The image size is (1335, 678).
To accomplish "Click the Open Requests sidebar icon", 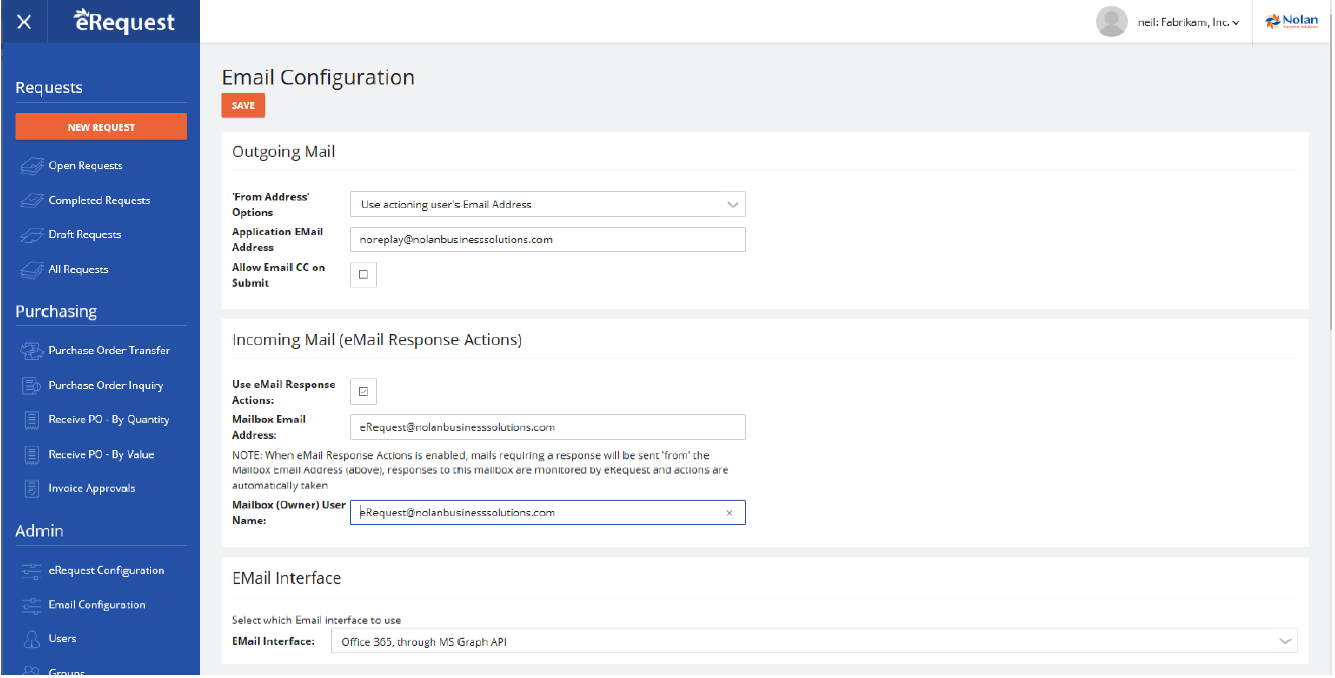I will click(32, 166).
